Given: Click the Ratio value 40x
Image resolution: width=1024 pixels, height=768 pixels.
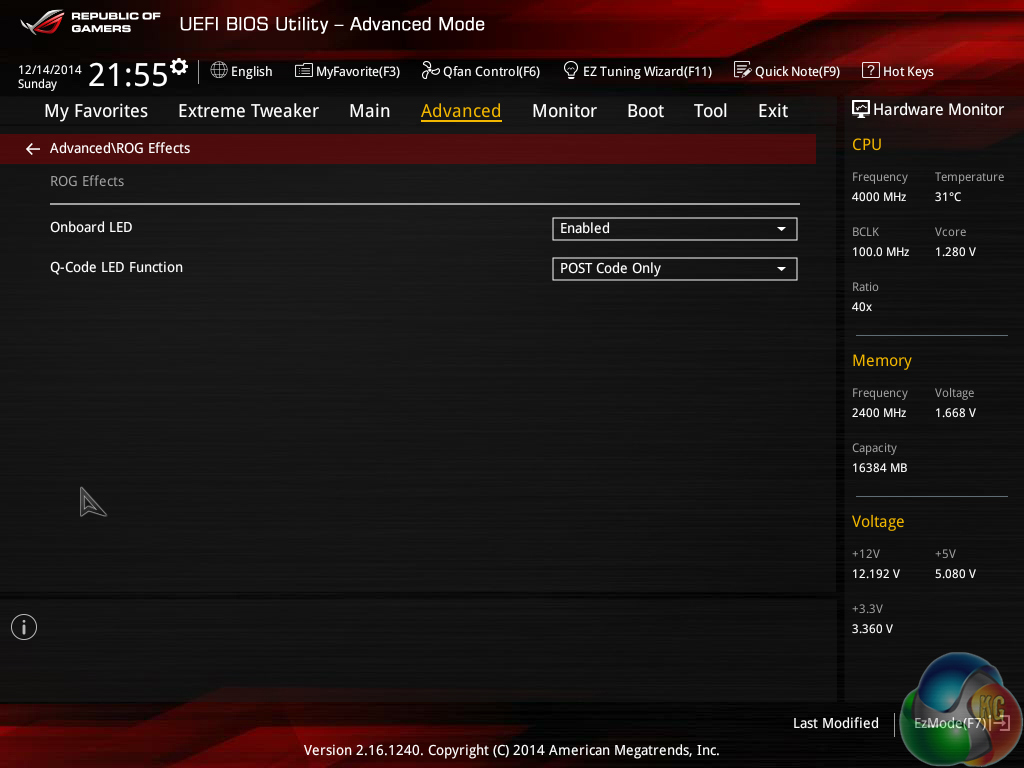Looking at the screenshot, I should pos(862,306).
